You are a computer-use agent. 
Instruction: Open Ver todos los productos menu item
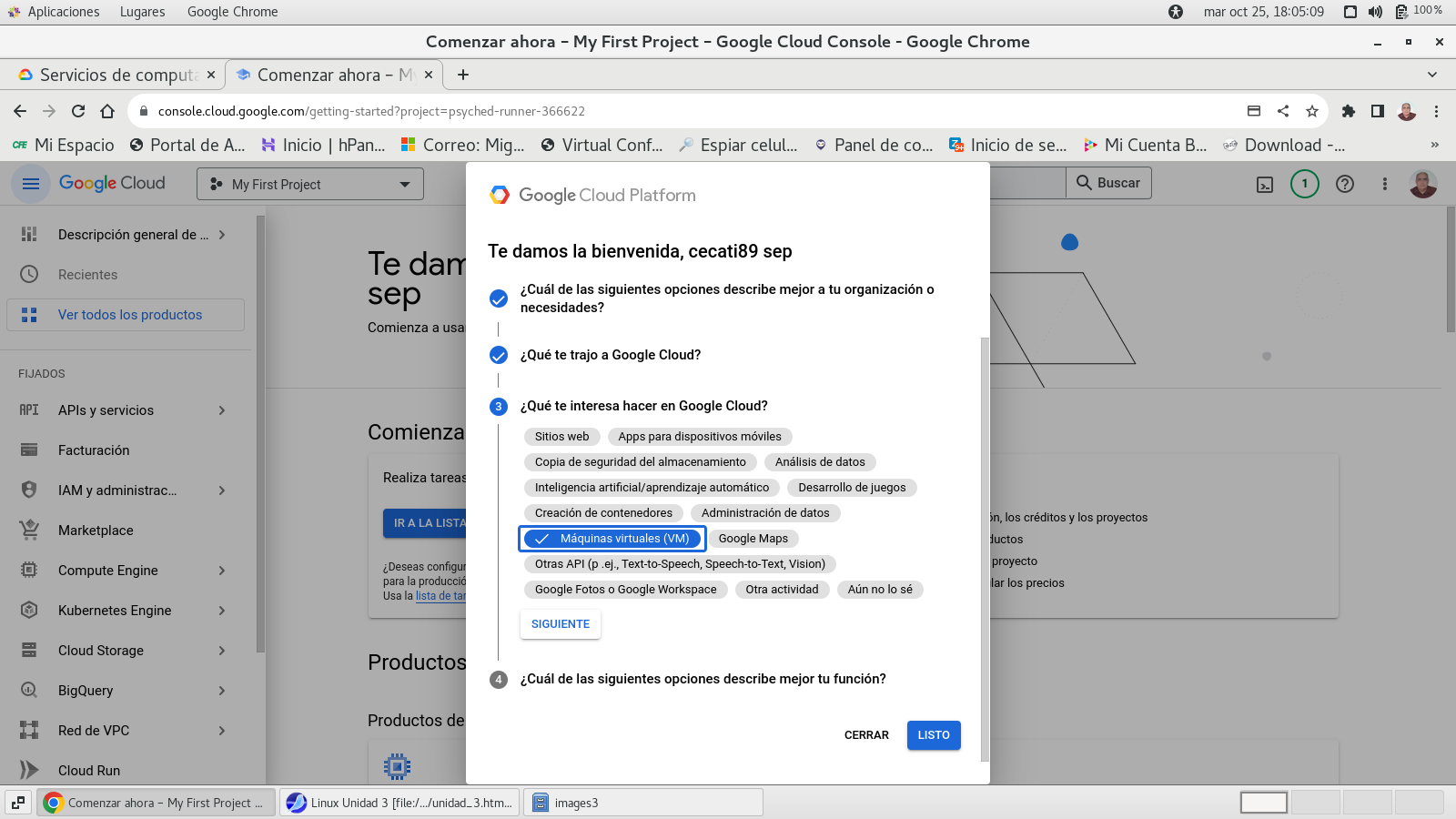pyautogui.click(x=129, y=315)
